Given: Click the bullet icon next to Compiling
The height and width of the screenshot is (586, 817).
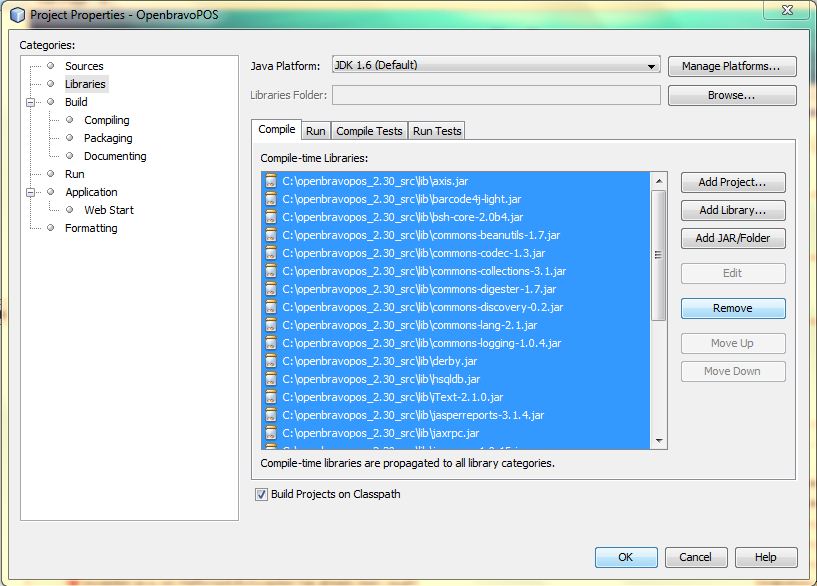Looking at the screenshot, I should (70, 120).
